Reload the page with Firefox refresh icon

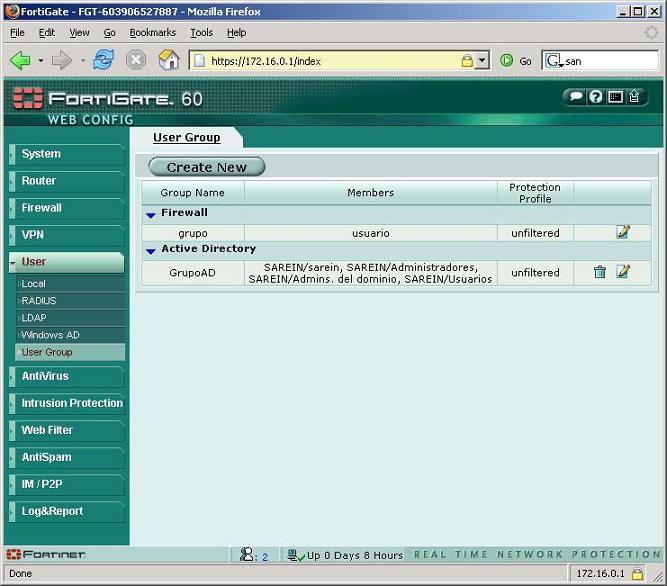point(103,60)
